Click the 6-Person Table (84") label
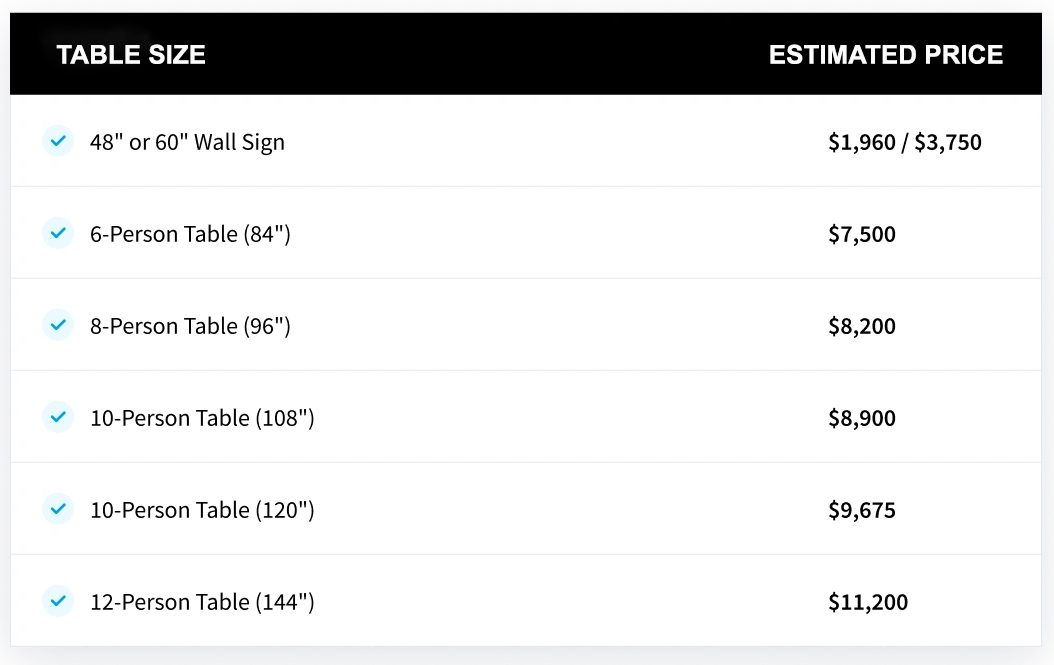Screen dimensions: 1054x665 click(x=190, y=234)
